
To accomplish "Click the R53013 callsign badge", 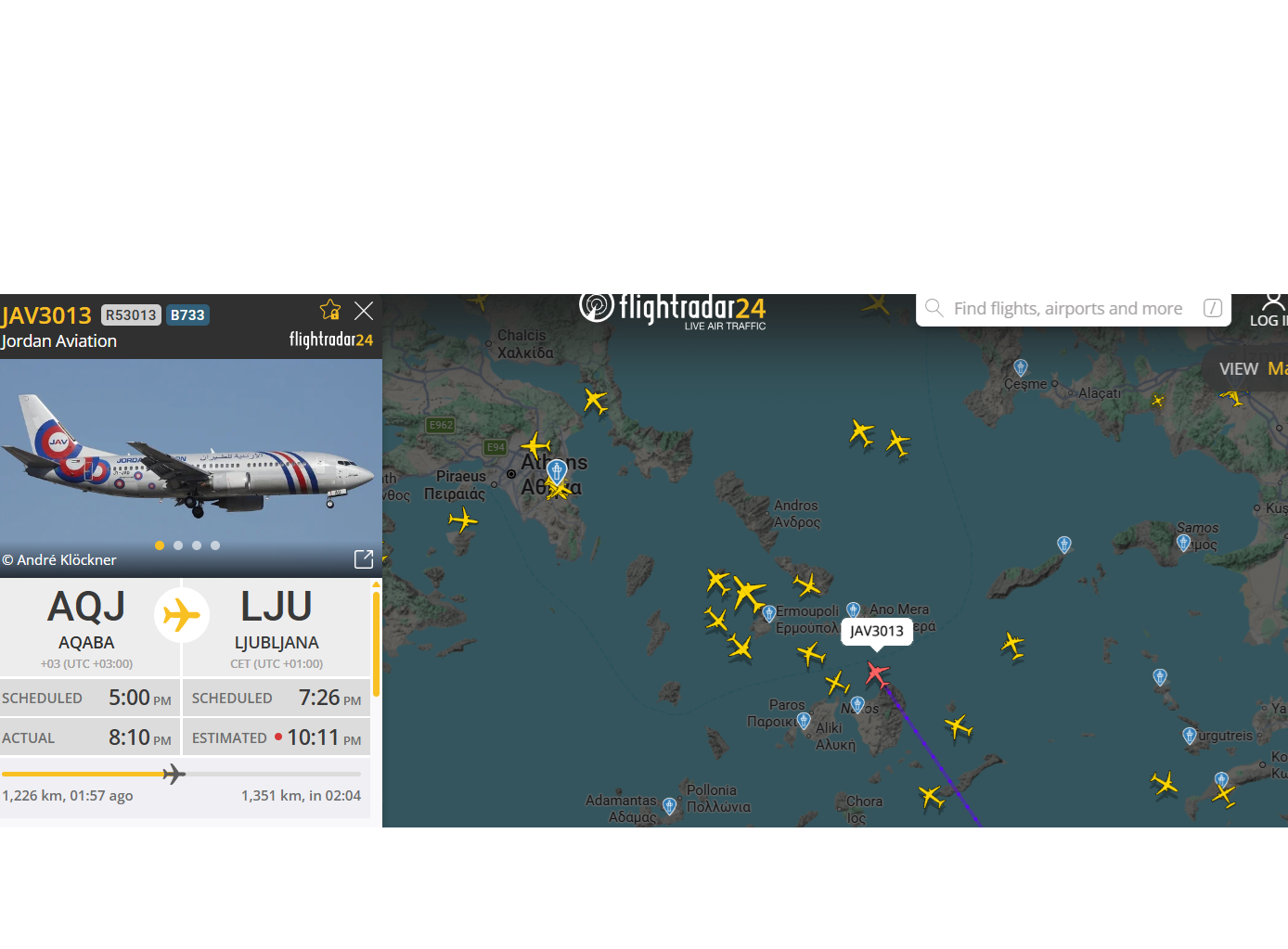I will (x=131, y=315).
